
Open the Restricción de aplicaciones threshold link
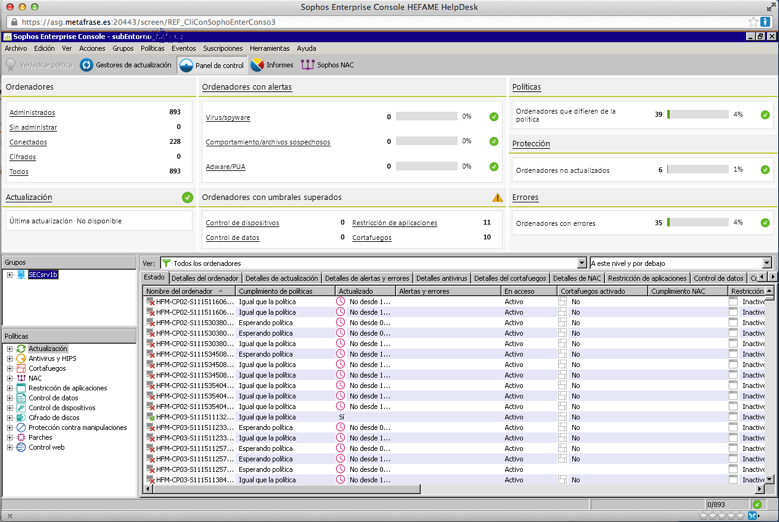click(394, 223)
